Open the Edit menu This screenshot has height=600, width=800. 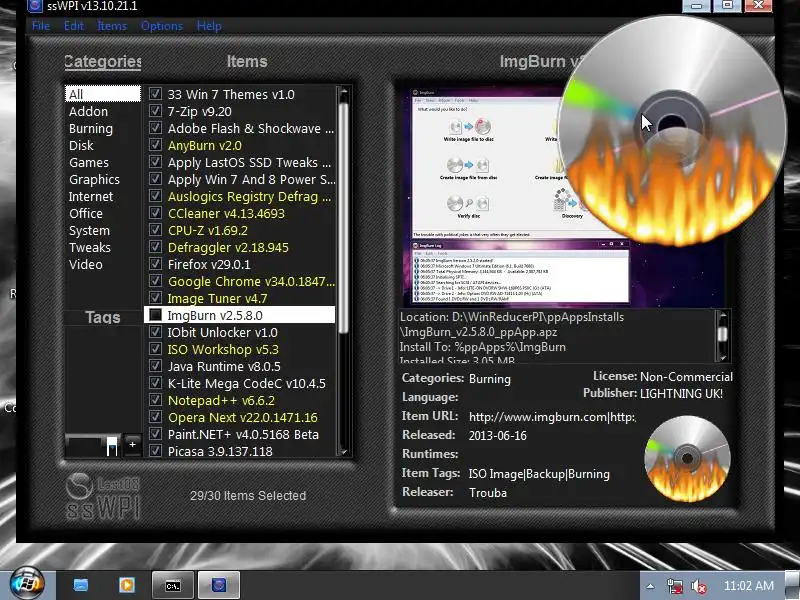tap(73, 26)
